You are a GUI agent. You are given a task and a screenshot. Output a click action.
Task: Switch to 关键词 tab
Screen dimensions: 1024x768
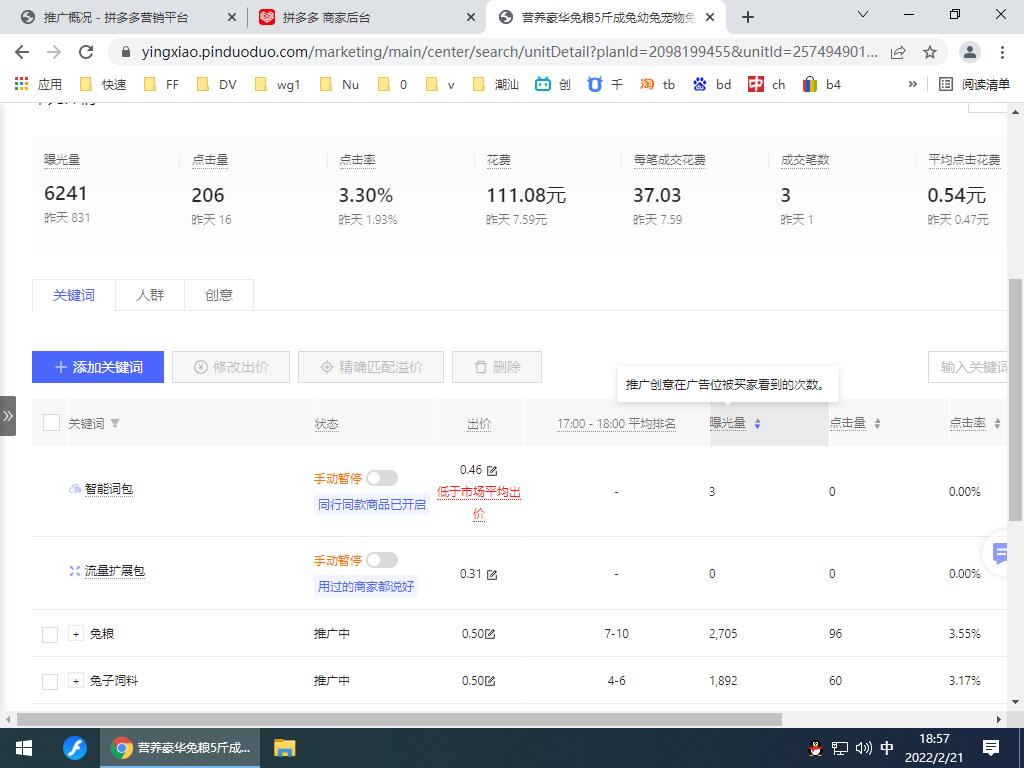(x=74, y=295)
